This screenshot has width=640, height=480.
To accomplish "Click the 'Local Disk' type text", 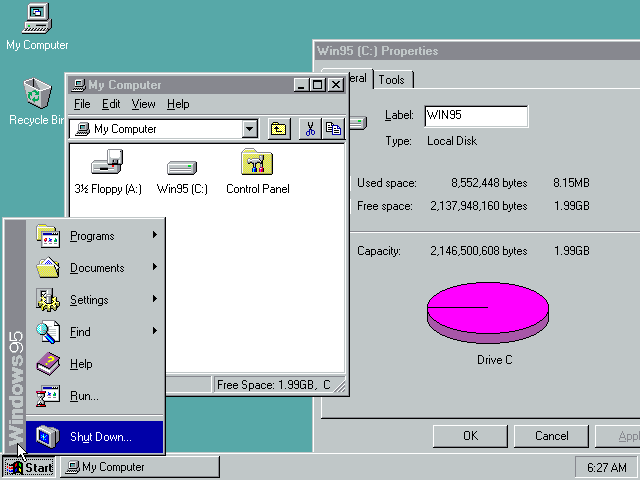I will 452,141.
